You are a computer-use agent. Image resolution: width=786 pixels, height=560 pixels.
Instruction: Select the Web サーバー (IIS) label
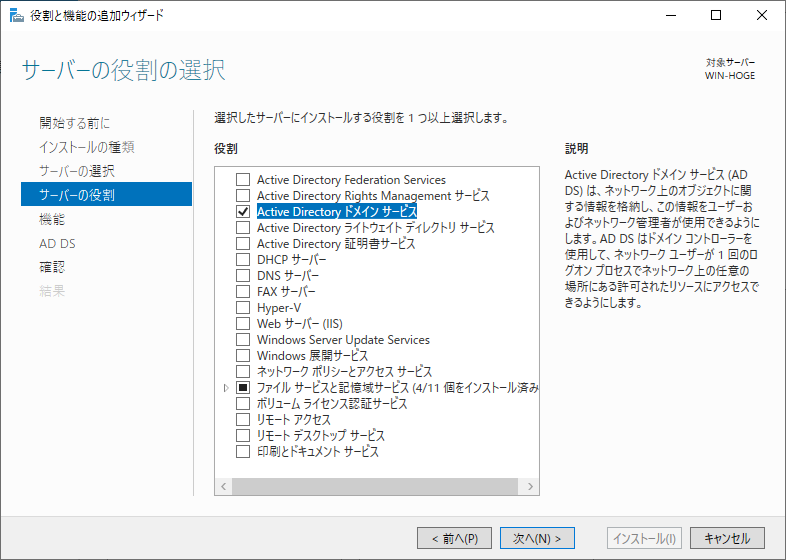tap(300, 323)
